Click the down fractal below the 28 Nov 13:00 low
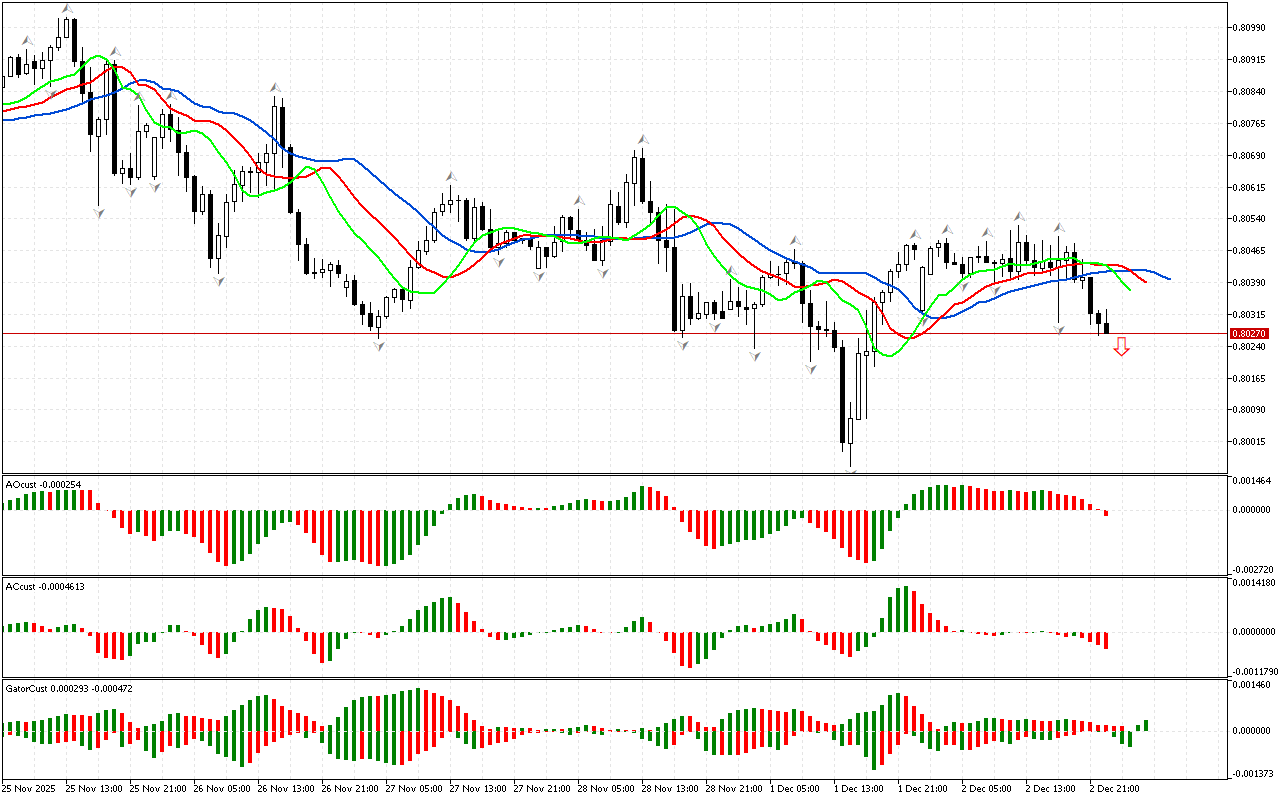 point(682,345)
